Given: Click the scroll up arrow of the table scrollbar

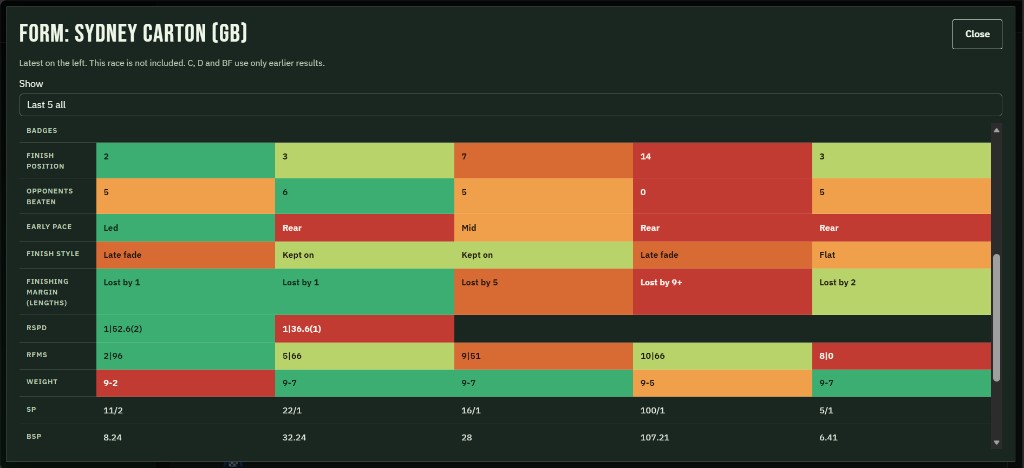Looking at the screenshot, I should point(996,130).
